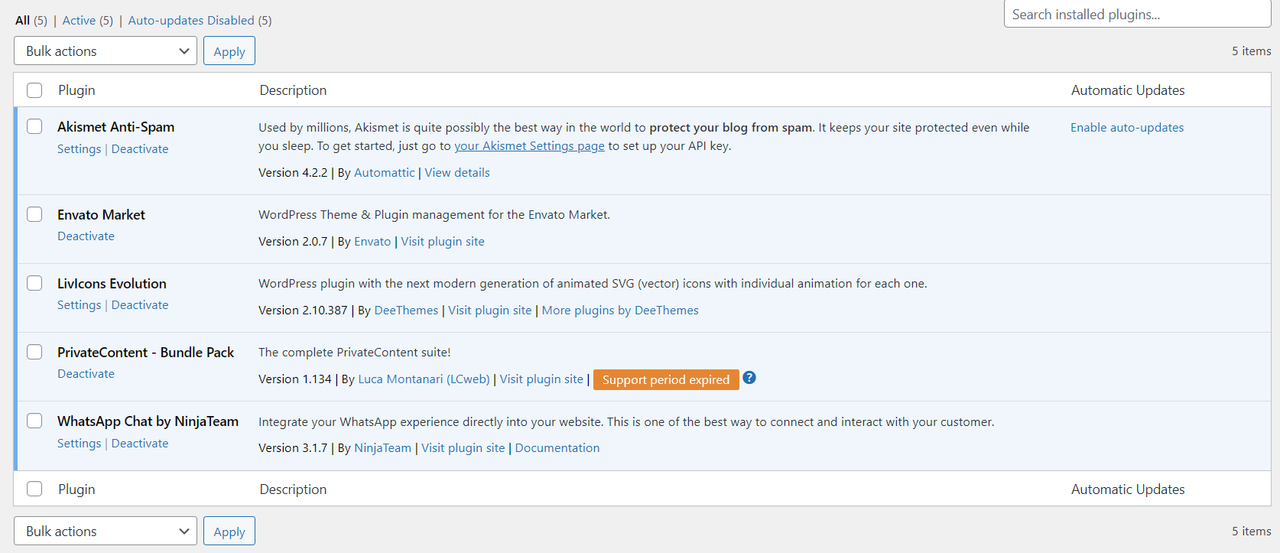
Task: Click the Plugin column header at the top
Action: pyautogui.click(x=77, y=90)
